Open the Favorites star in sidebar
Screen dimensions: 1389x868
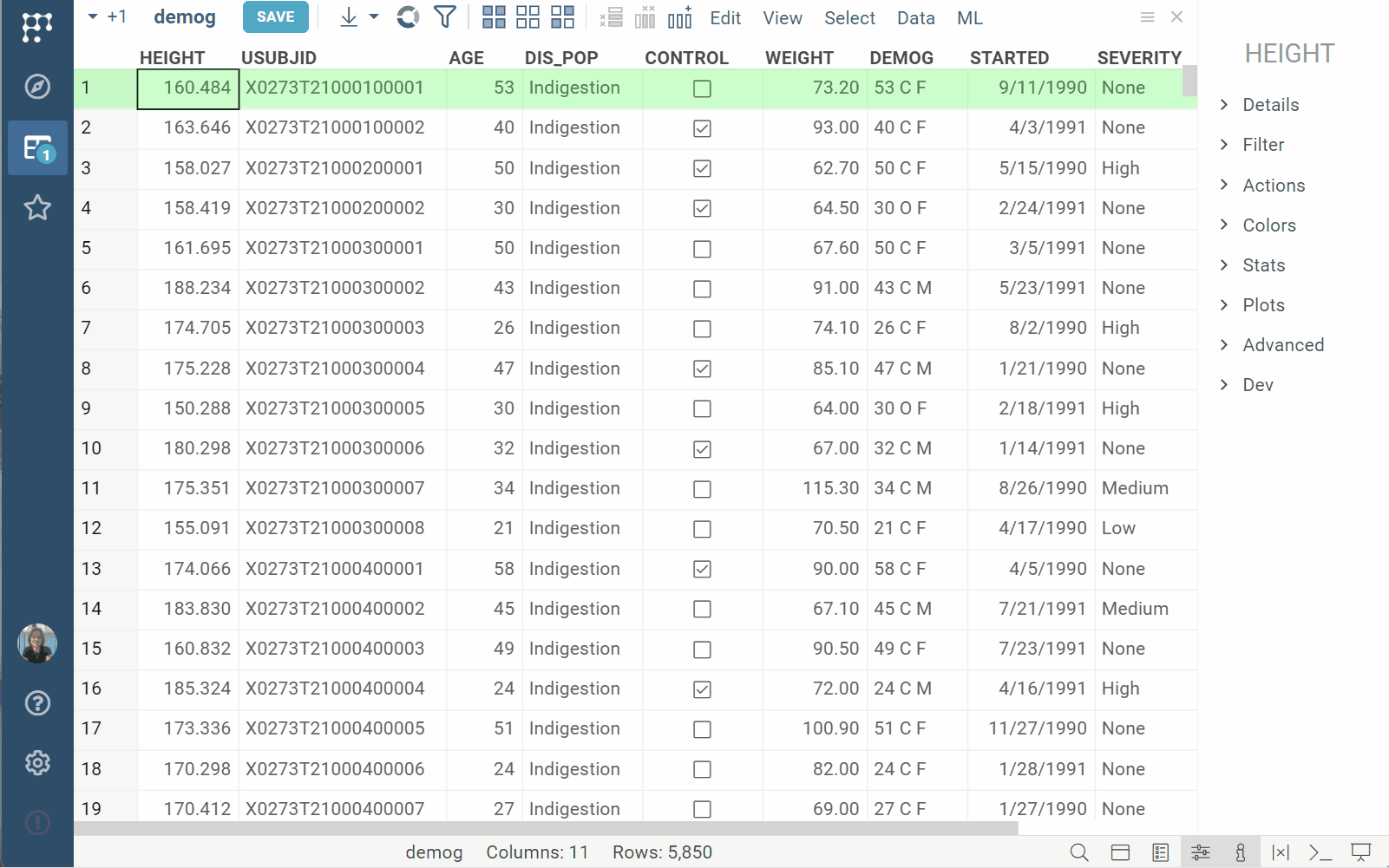[37, 208]
